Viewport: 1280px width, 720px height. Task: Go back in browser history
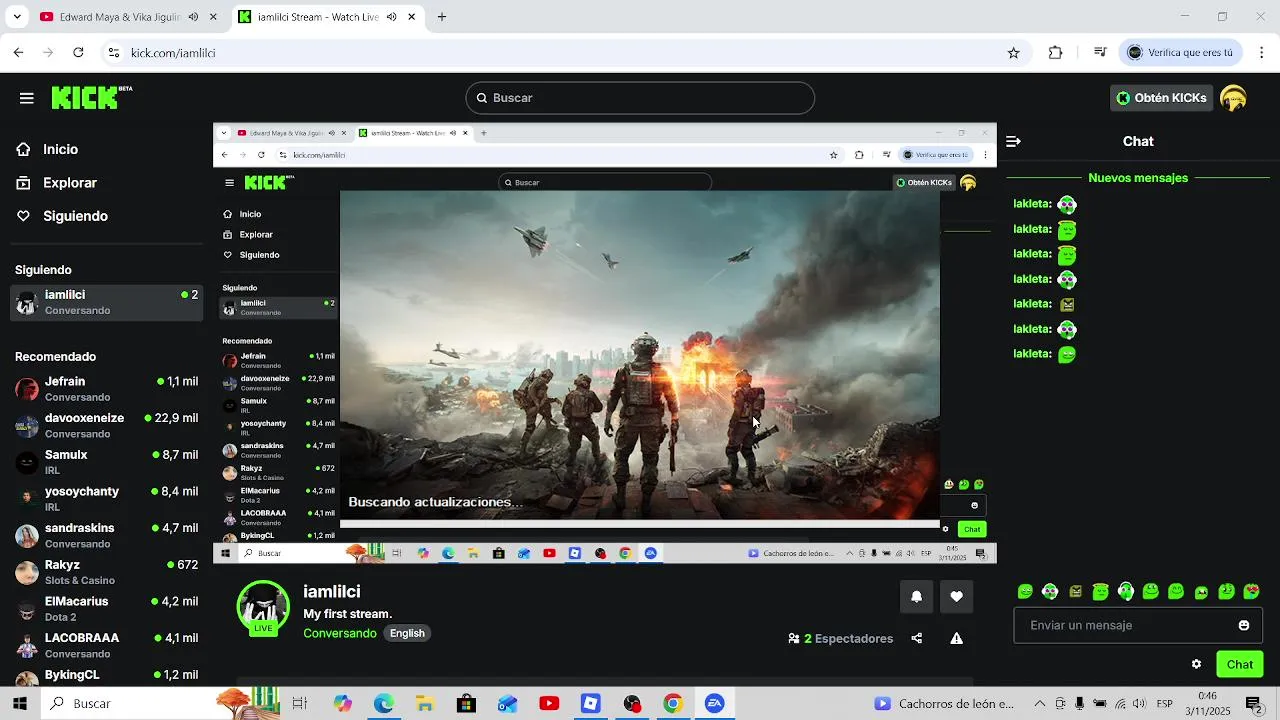coord(18,53)
